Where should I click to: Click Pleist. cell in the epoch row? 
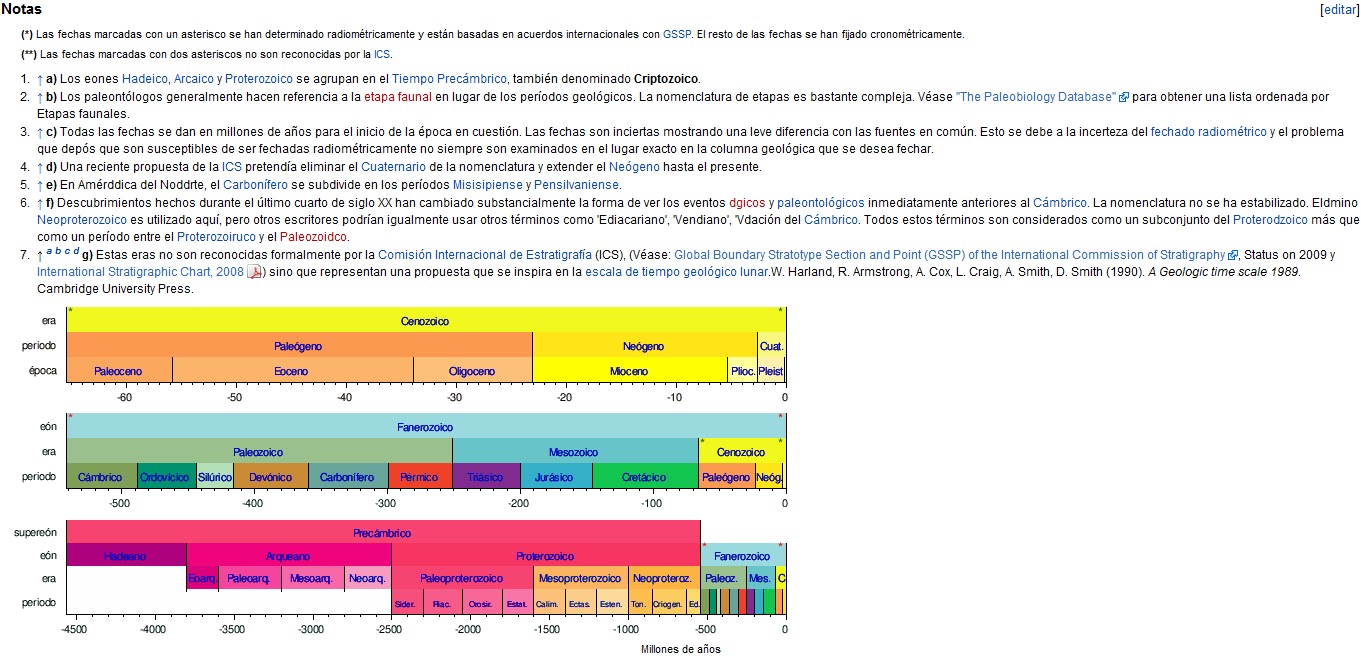[x=771, y=371]
